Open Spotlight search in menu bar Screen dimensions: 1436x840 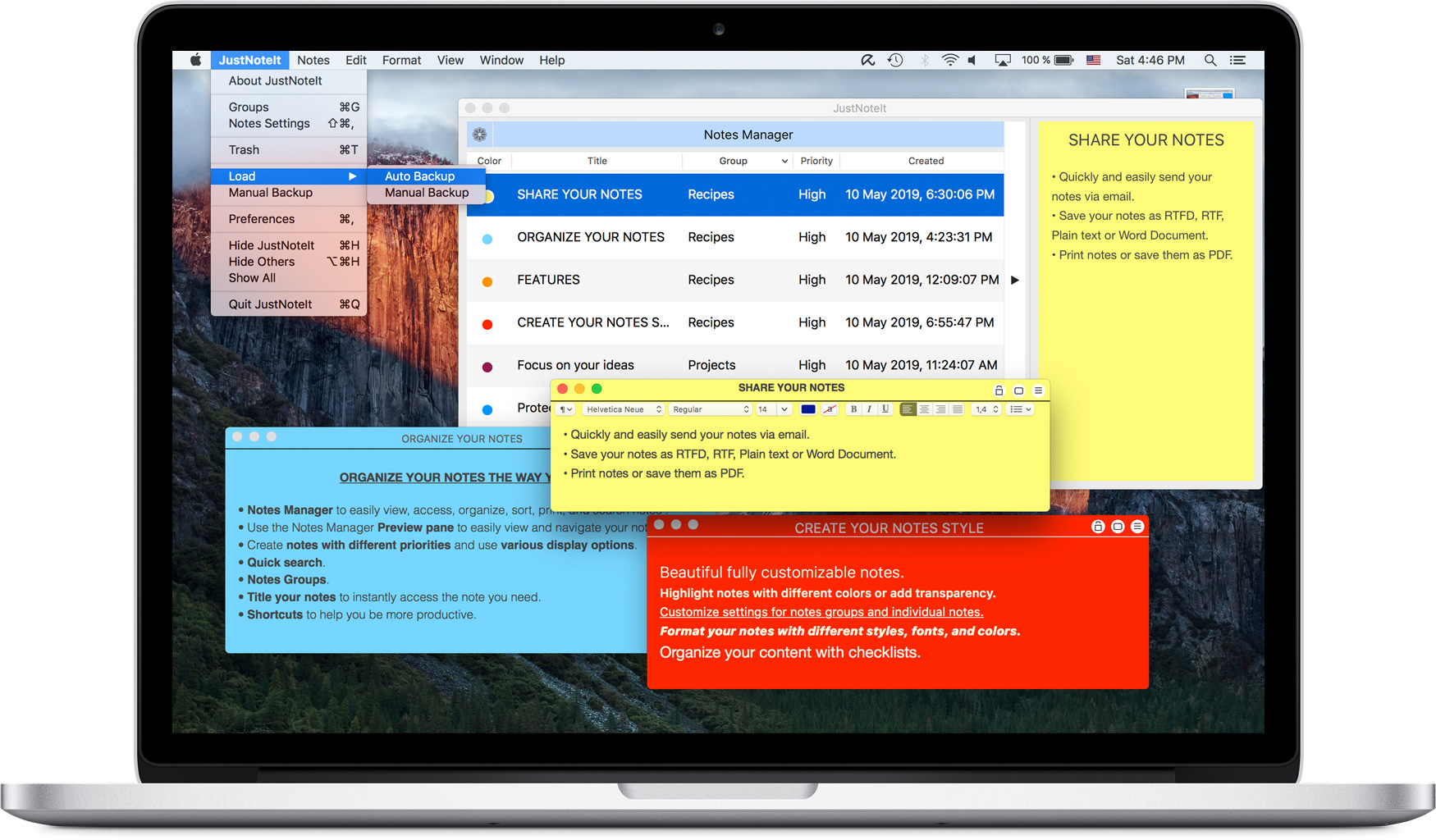point(1210,60)
